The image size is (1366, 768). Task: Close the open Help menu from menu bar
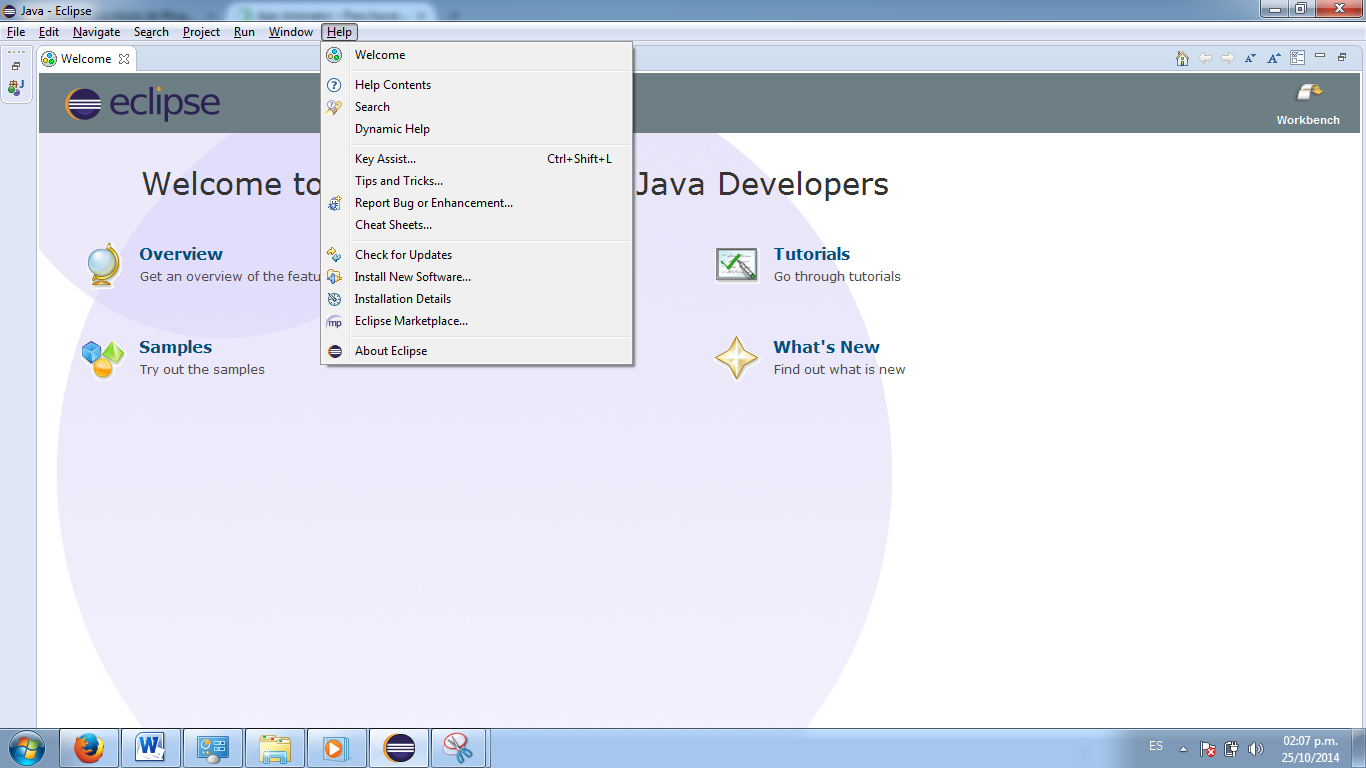pos(339,32)
